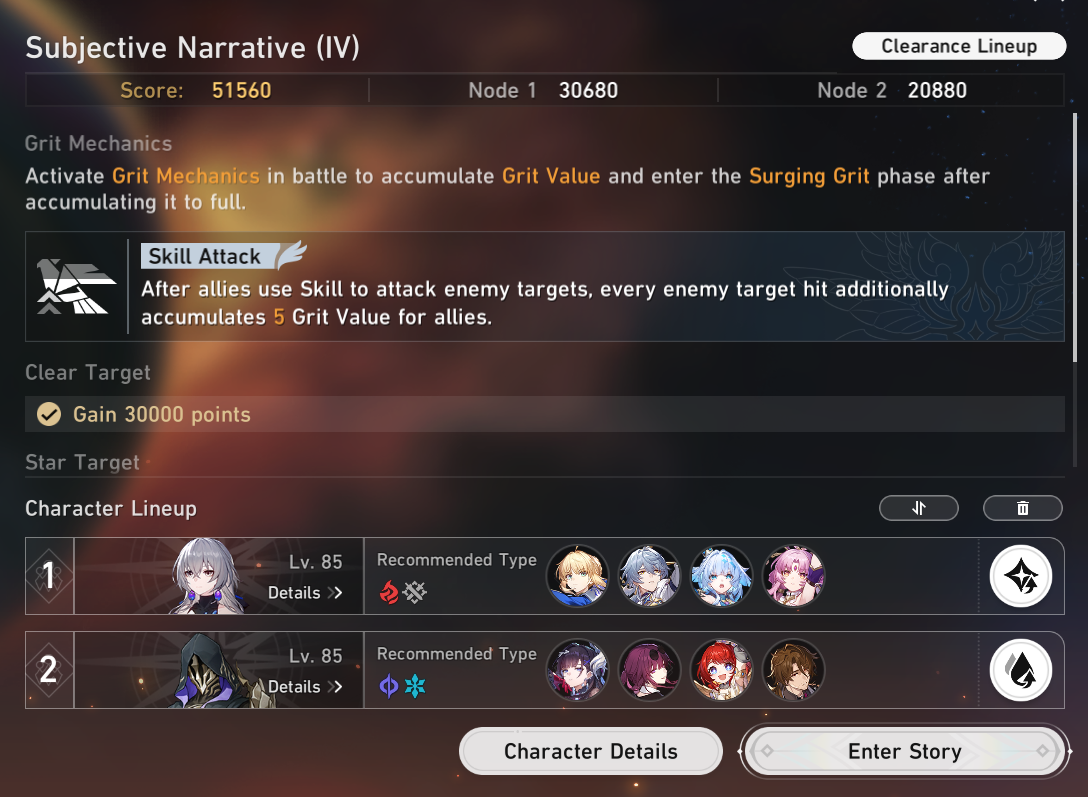Select the Node 1 score tab
Screen dimensions: 1088x797
point(543,90)
